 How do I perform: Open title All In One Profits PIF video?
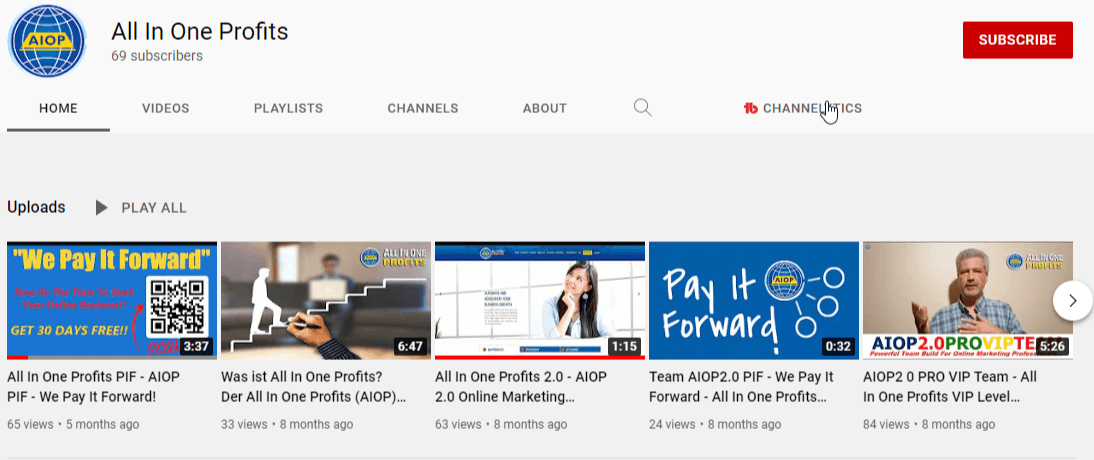coord(93,387)
